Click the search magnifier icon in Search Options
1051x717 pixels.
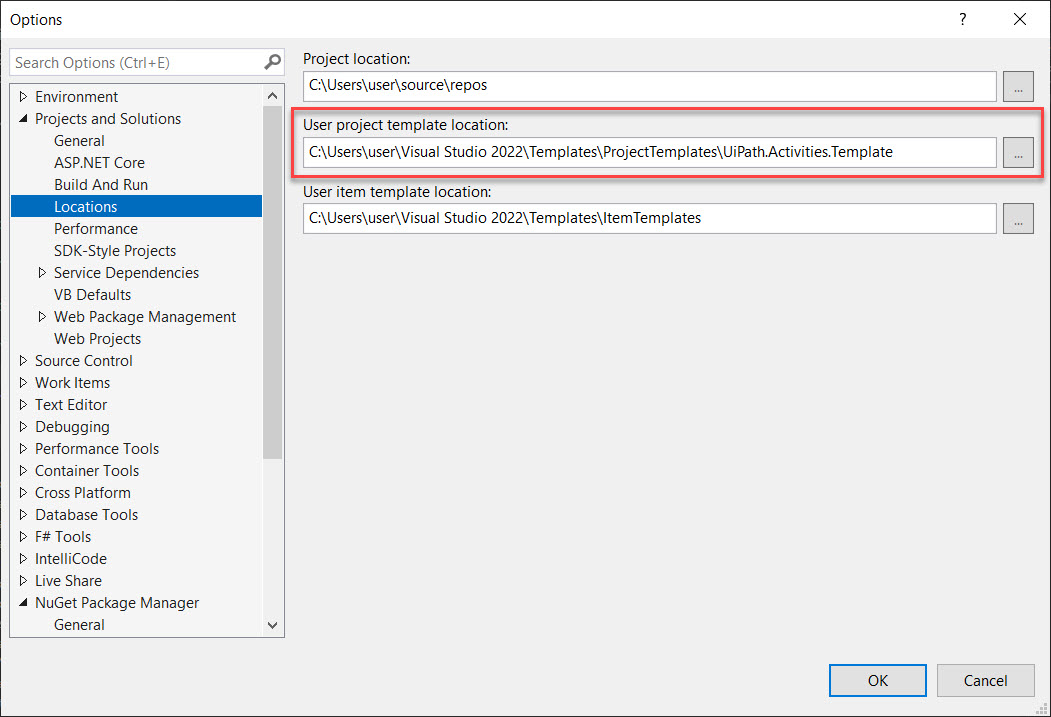point(272,62)
